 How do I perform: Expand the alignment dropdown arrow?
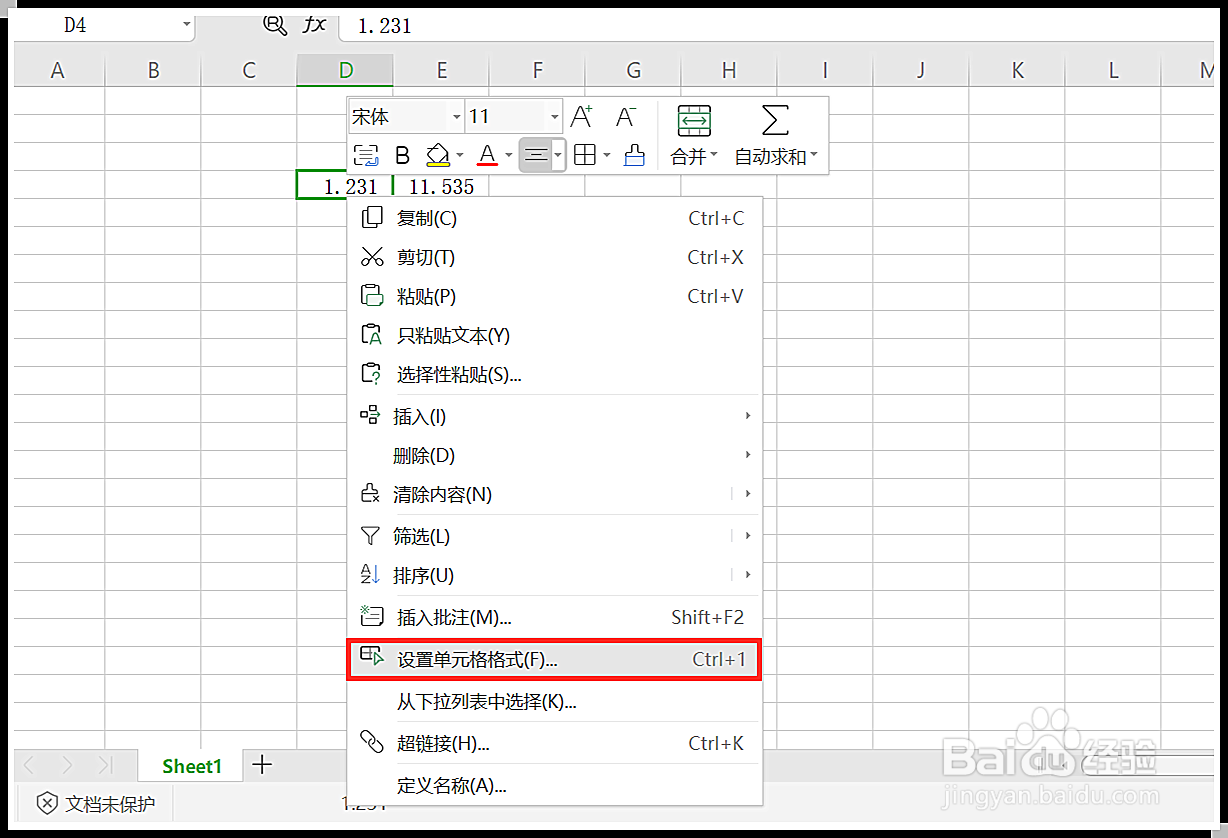558,155
